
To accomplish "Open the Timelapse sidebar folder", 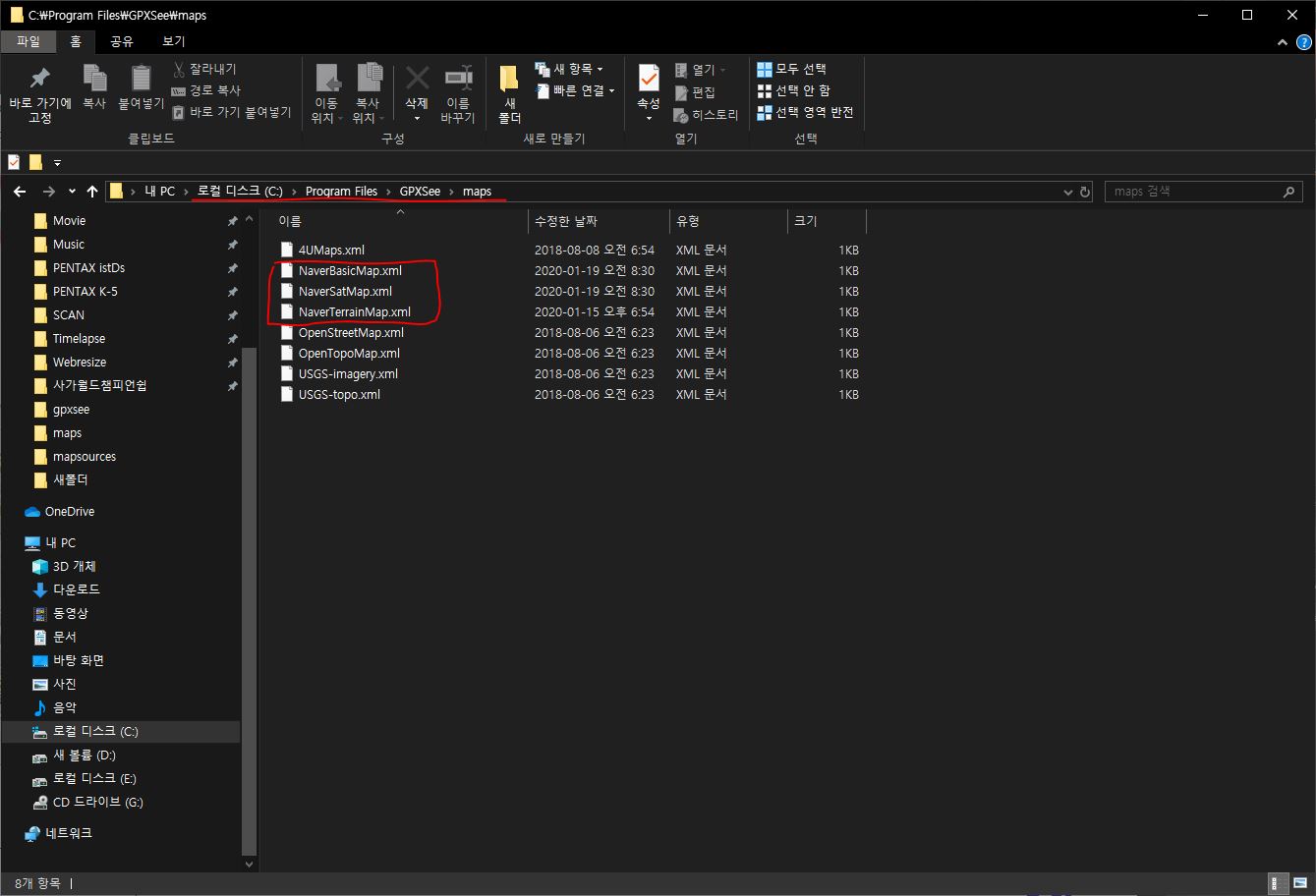I will pyautogui.click(x=79, y=339).
